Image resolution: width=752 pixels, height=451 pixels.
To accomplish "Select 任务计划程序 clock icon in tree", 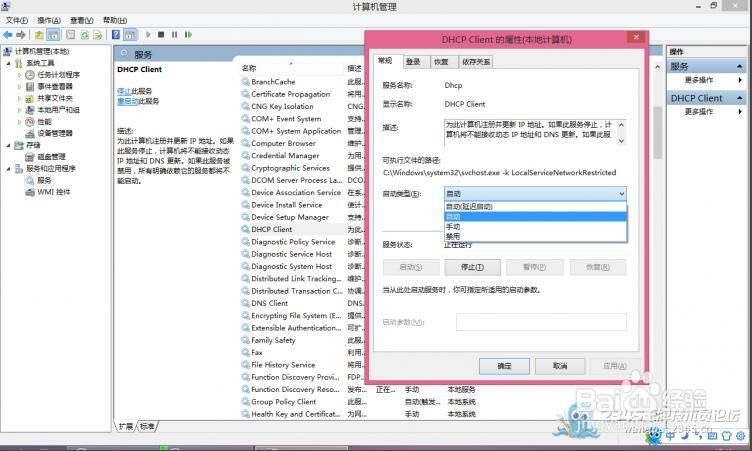I will (x=30, y=74).
